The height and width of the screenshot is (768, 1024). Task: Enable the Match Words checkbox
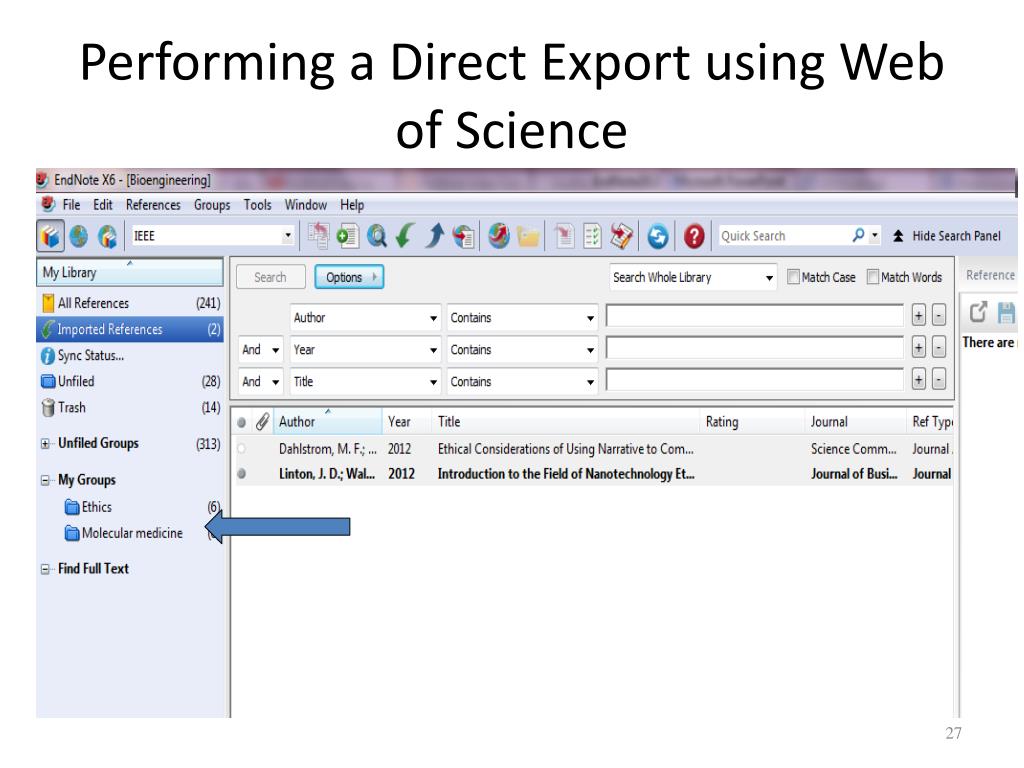872,277
